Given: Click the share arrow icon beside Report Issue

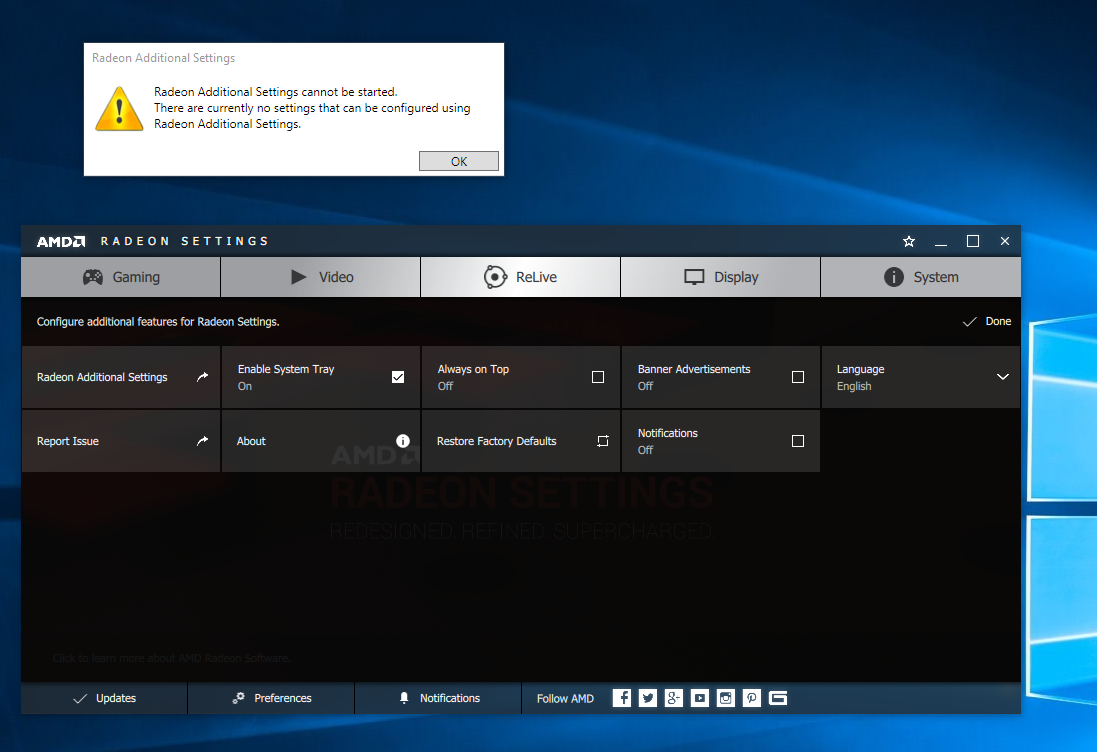Looking at the screenshot, I should click(202, 441).
